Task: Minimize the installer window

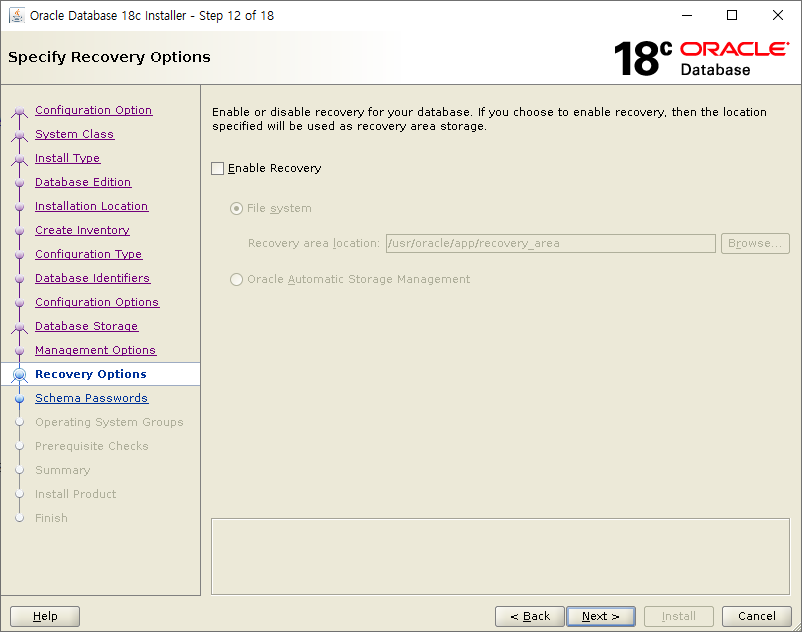Action: pyautogui.click(x=687, y=15)
